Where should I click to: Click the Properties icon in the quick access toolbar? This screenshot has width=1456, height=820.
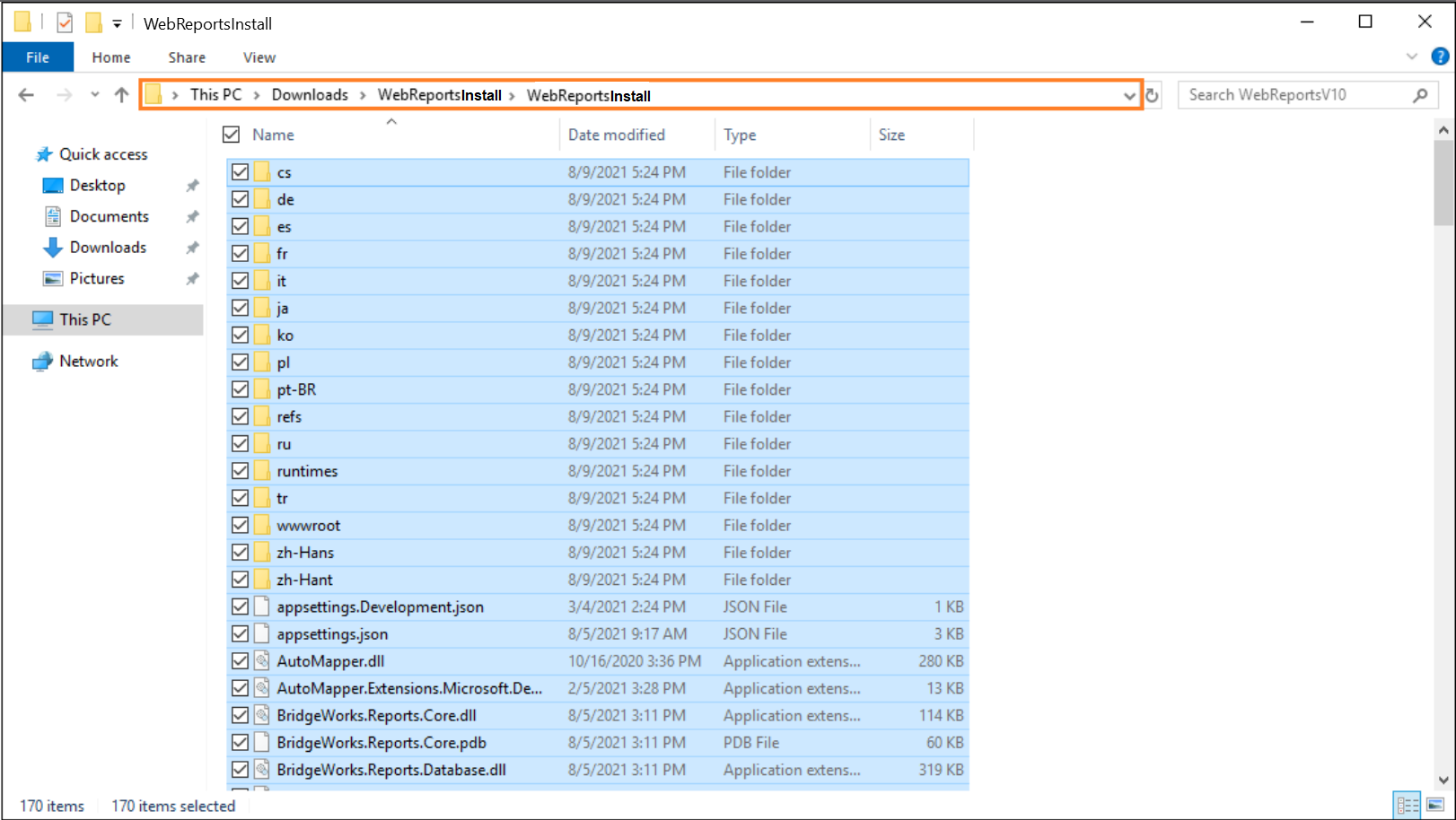[x=63, y=22]
